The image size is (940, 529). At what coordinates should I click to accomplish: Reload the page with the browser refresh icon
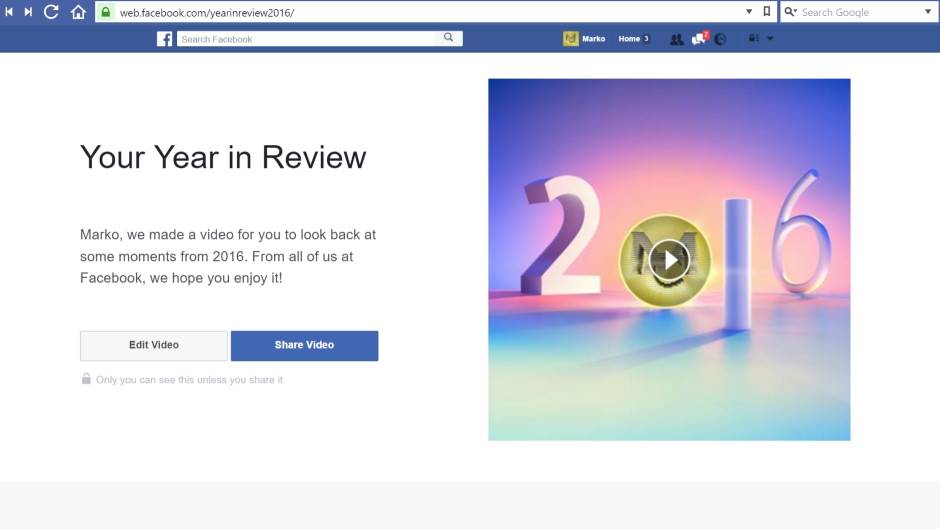(51, 12)
